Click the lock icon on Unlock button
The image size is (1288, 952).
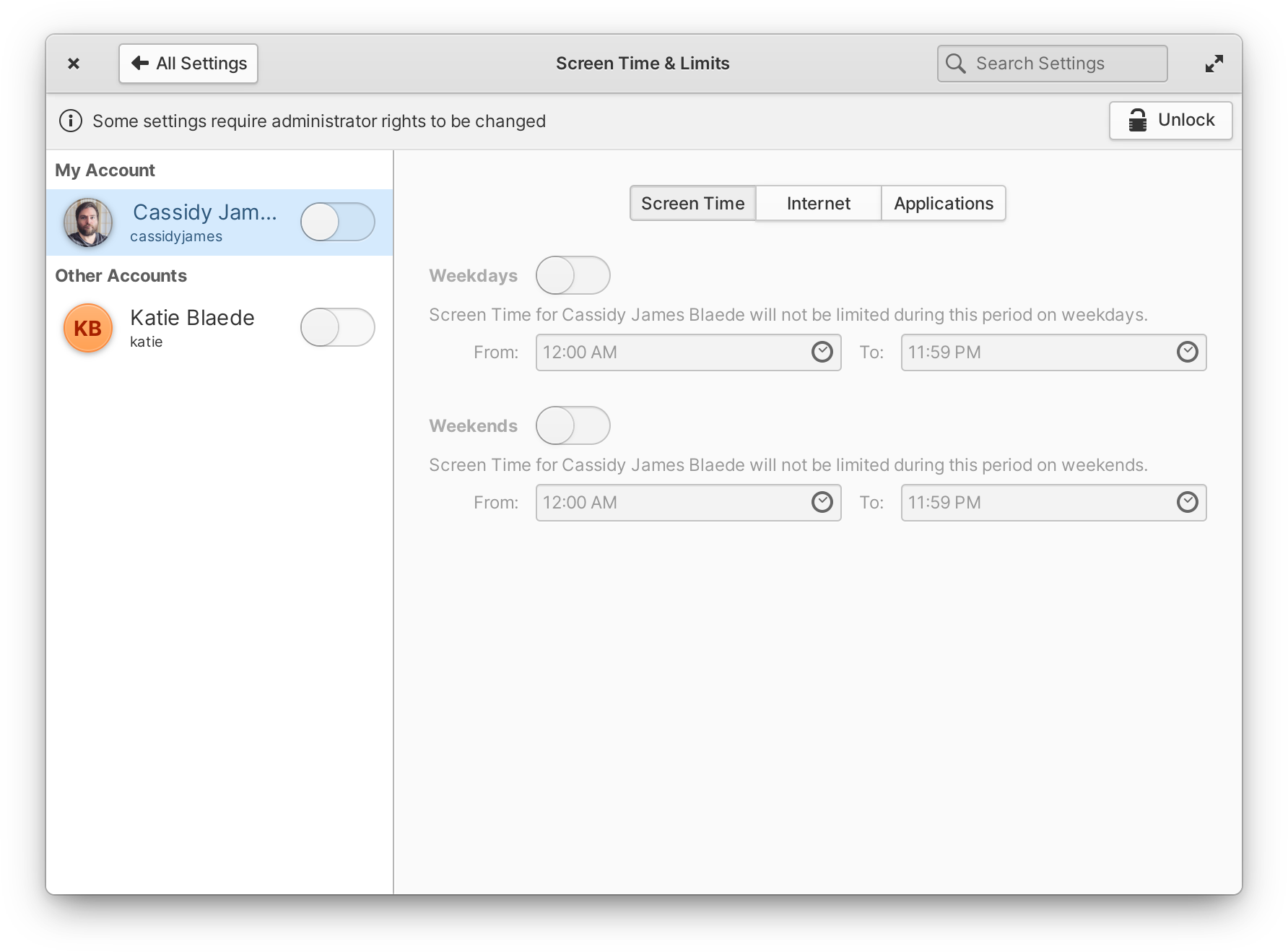[x=1138, y=120]
